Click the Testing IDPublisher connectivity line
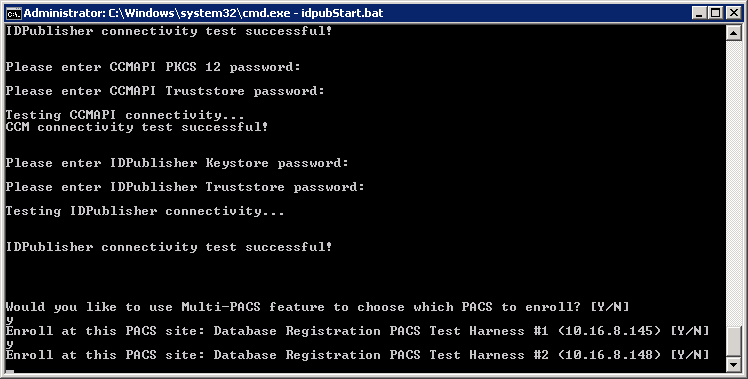The width and height of the screenshot is (748, 379). (x=145, y=211)
